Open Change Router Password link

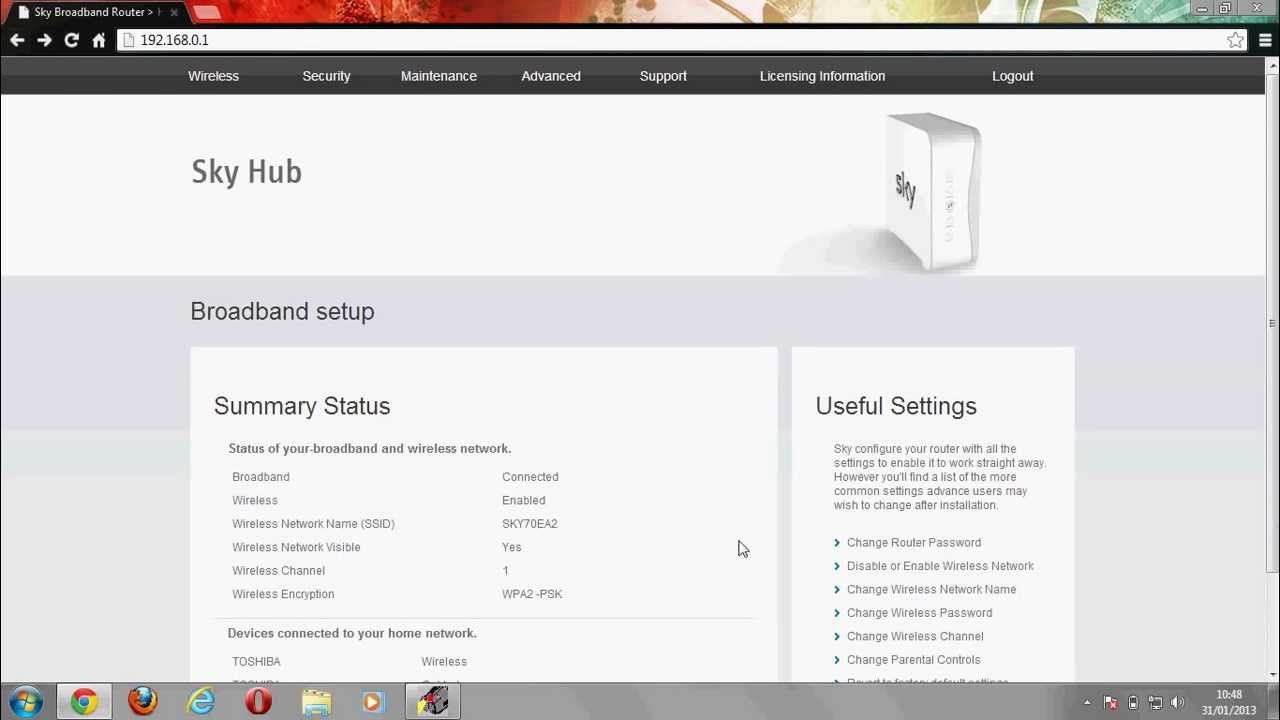tap(914, 542)
